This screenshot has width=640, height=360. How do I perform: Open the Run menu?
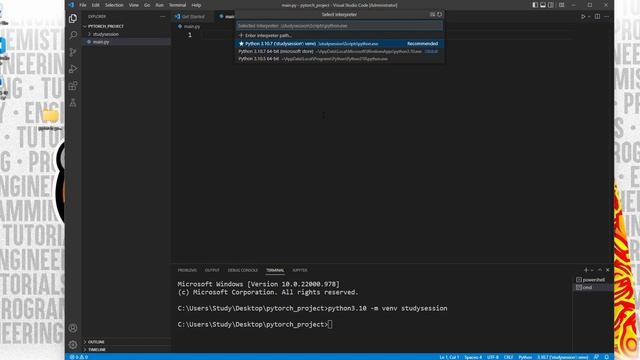tap(160, 5)
